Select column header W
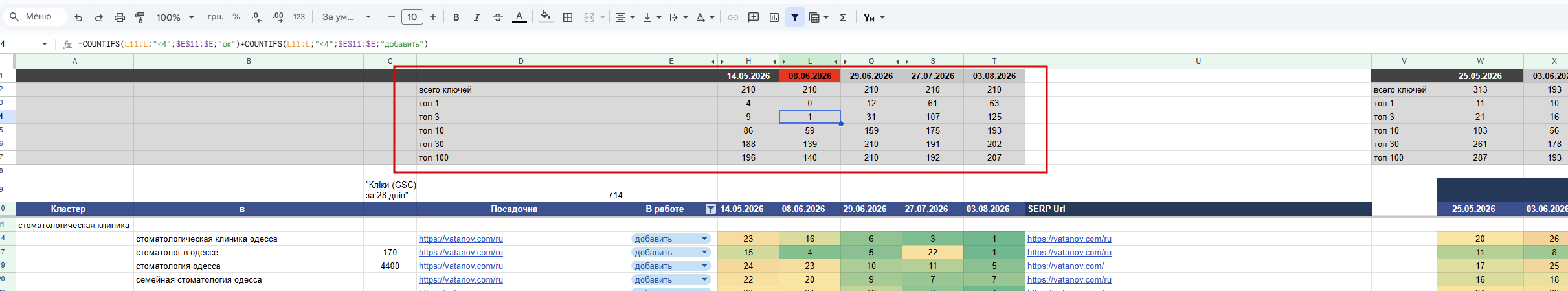1568x291 pixels. click(x=1480, y=61)
